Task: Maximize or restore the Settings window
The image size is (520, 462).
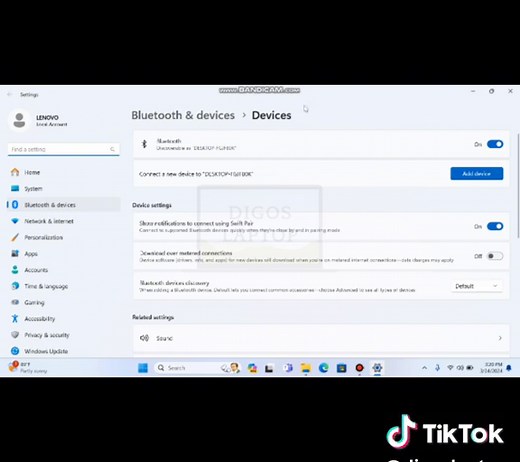Action: pos(492,91)
